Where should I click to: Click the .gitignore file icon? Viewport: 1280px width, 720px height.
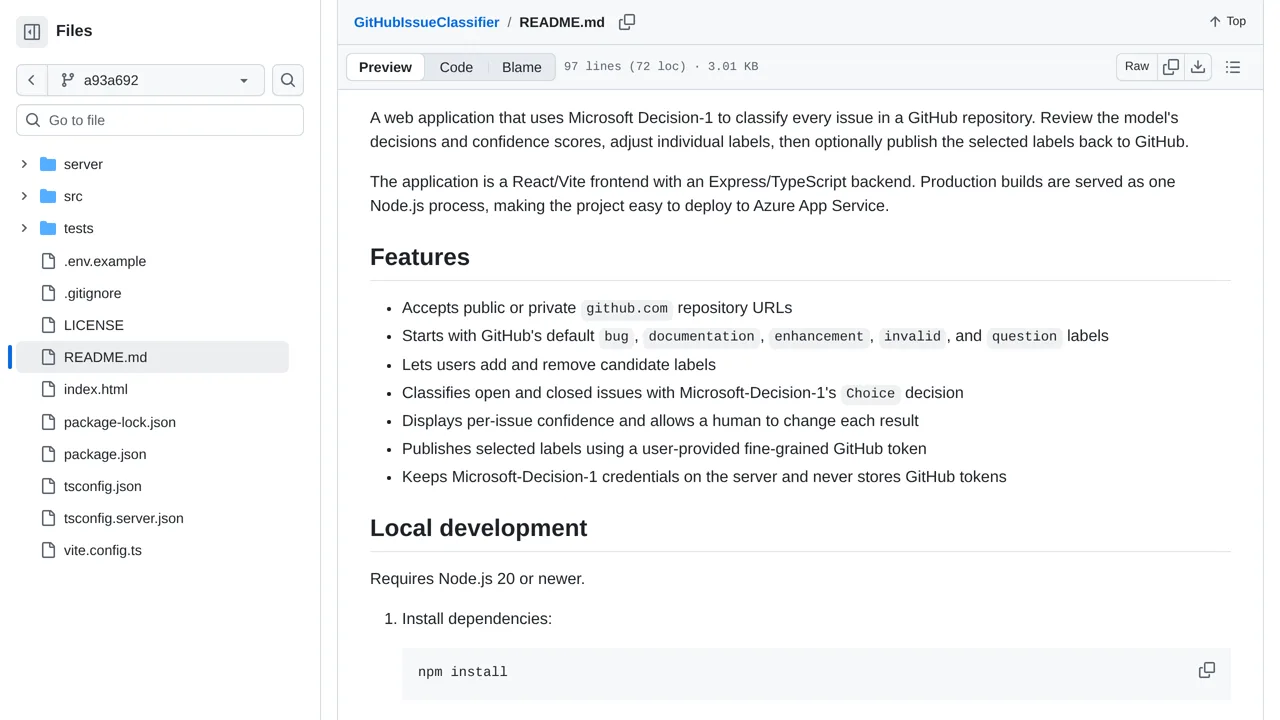[x=48, y=293]
